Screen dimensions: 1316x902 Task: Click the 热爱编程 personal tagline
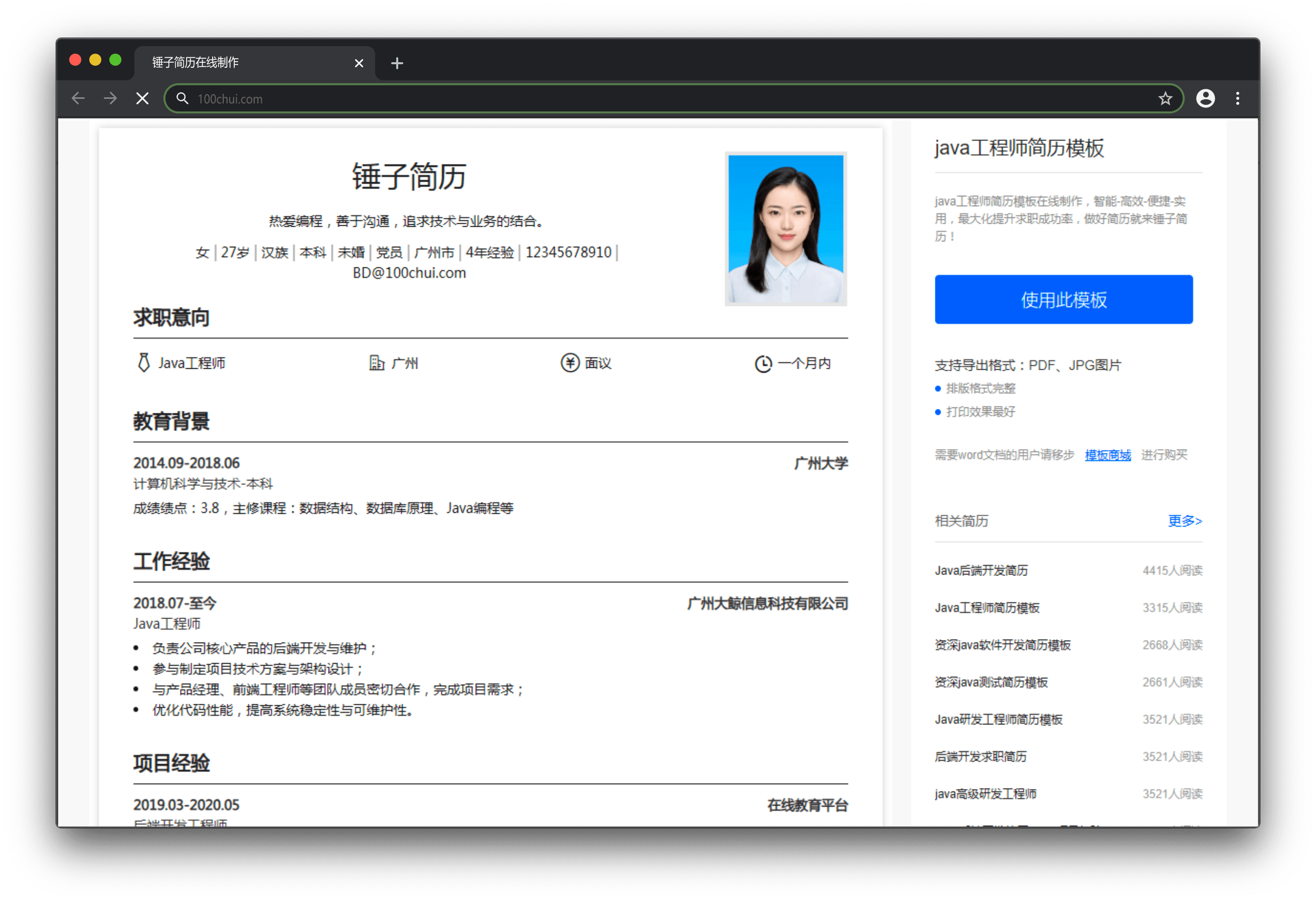click(x=406, y=221)
